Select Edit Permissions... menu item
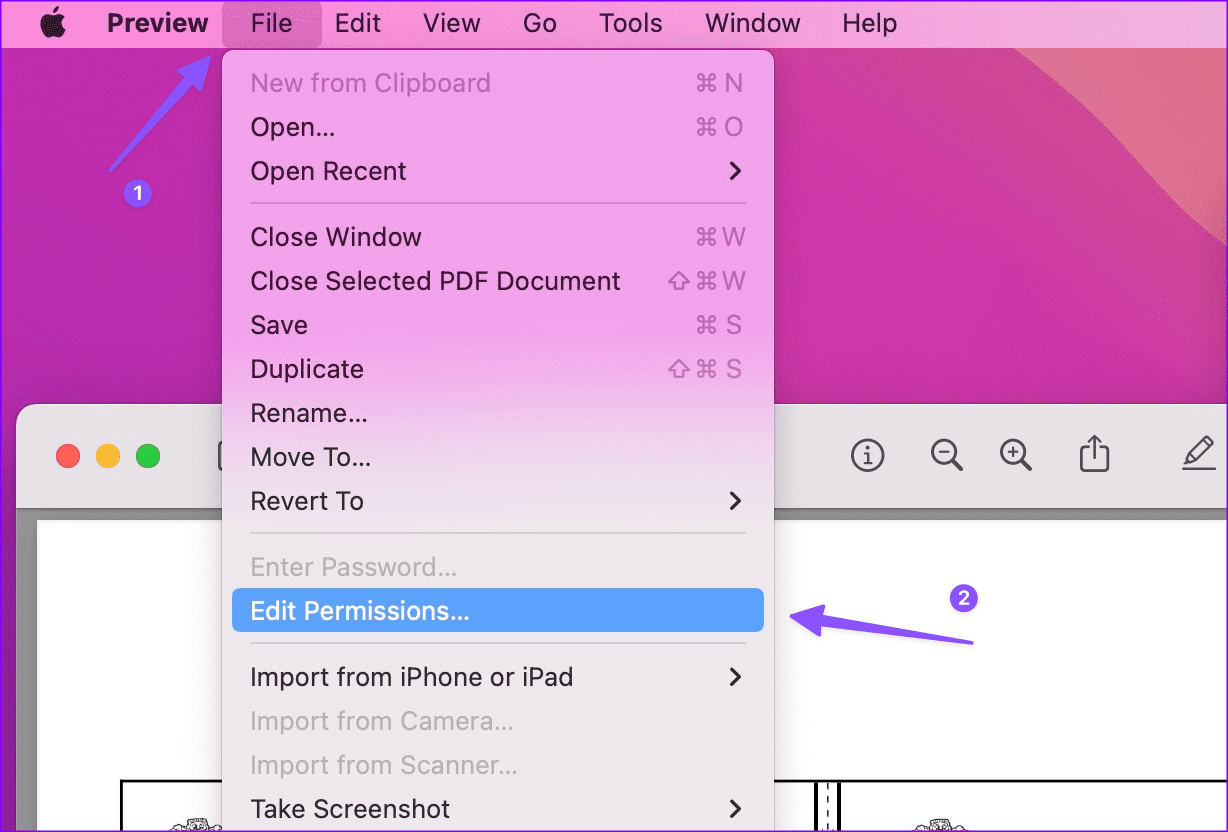Screen dimensions: 1228x832 pyautogui.click(x=498, y=611)
